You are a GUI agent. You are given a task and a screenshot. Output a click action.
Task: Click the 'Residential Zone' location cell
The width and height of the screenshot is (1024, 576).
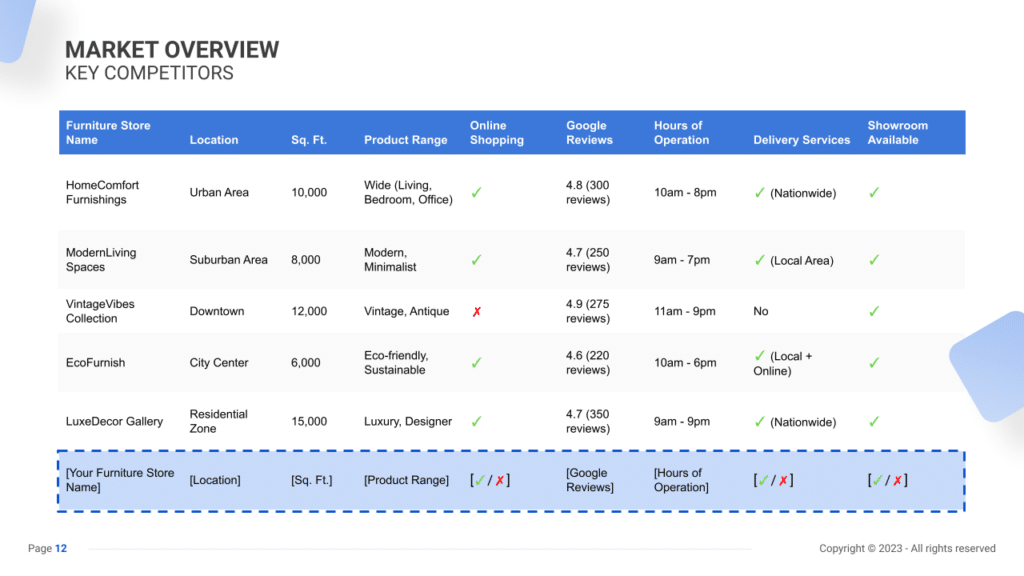click(x=218, y=421)
